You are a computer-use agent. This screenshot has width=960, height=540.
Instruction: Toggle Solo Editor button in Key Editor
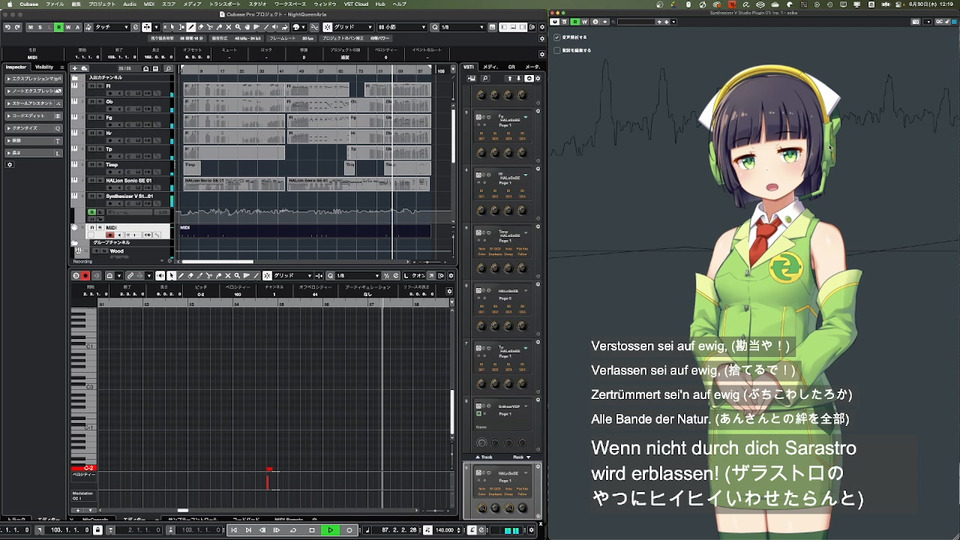click(x=76, y=276)
